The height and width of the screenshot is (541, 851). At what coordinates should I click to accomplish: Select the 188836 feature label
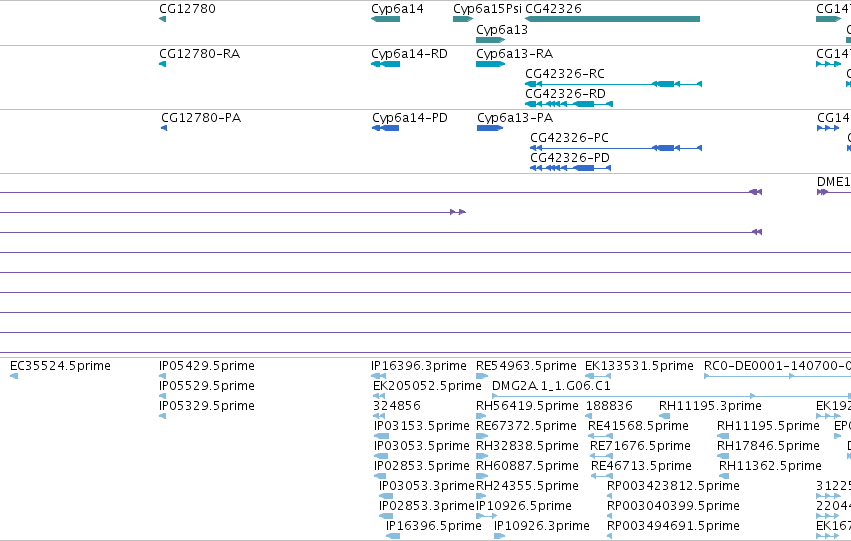(x=609, y=406)
